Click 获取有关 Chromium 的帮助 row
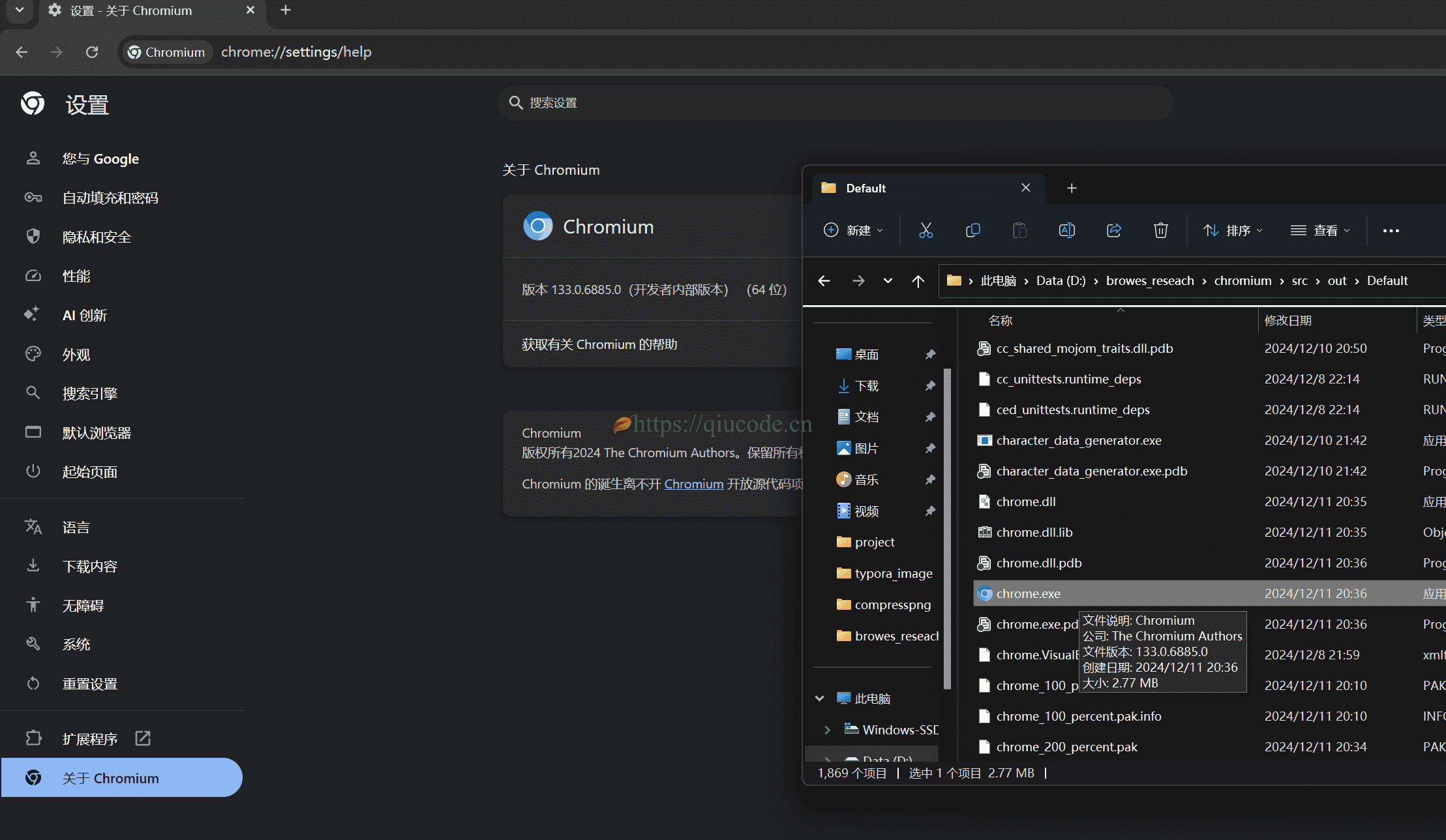The width and height of the screenshot is (1446, 840). pyautogui.click(x=652, y=344)
